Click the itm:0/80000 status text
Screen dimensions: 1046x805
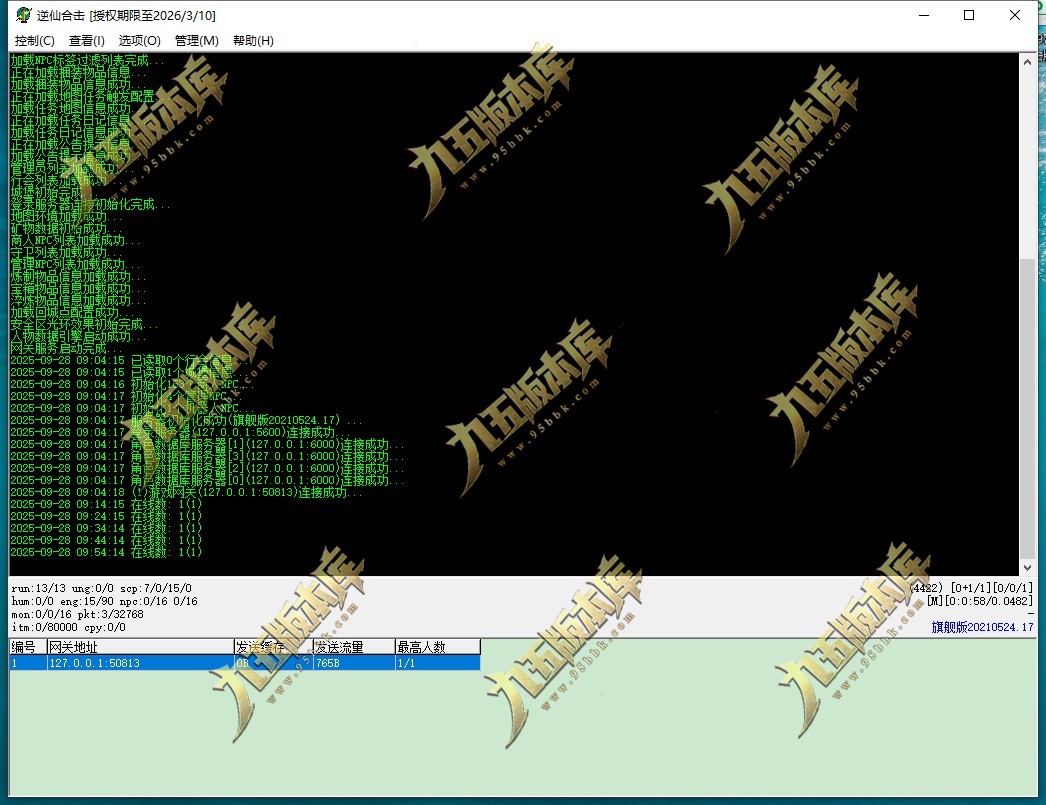(x=45, y=627)
